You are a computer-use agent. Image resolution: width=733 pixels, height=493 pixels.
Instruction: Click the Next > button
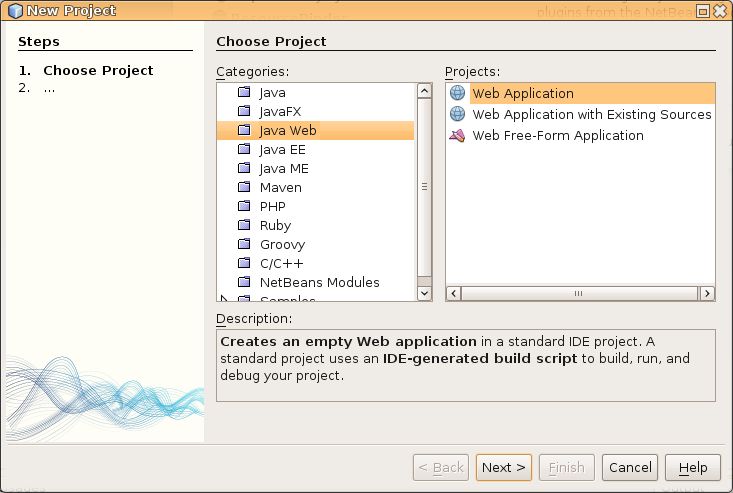pos(503,467)
